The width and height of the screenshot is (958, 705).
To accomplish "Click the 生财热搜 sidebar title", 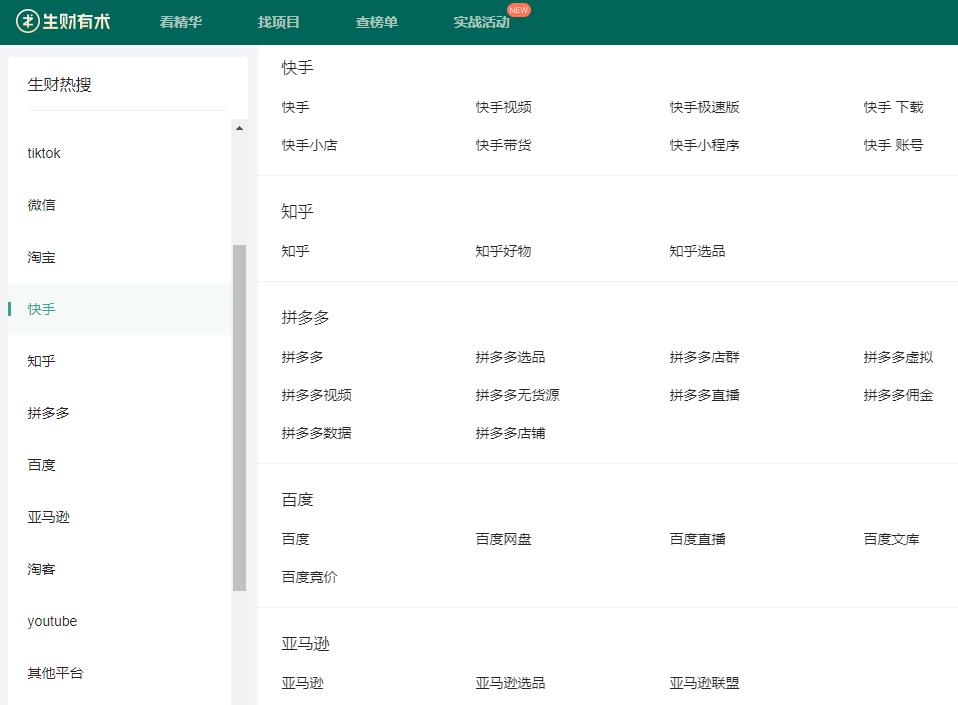I will coord(59,85).
